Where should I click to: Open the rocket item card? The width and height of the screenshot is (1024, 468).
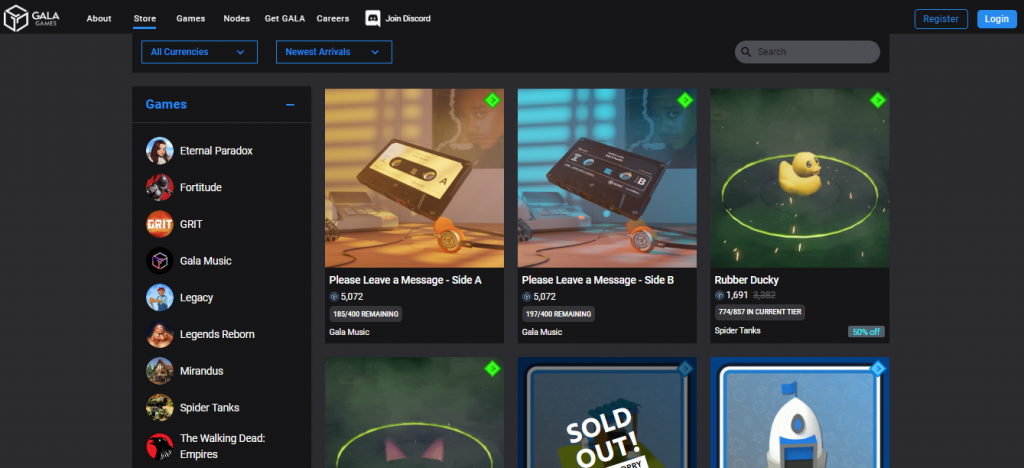(x=800, y=413)
